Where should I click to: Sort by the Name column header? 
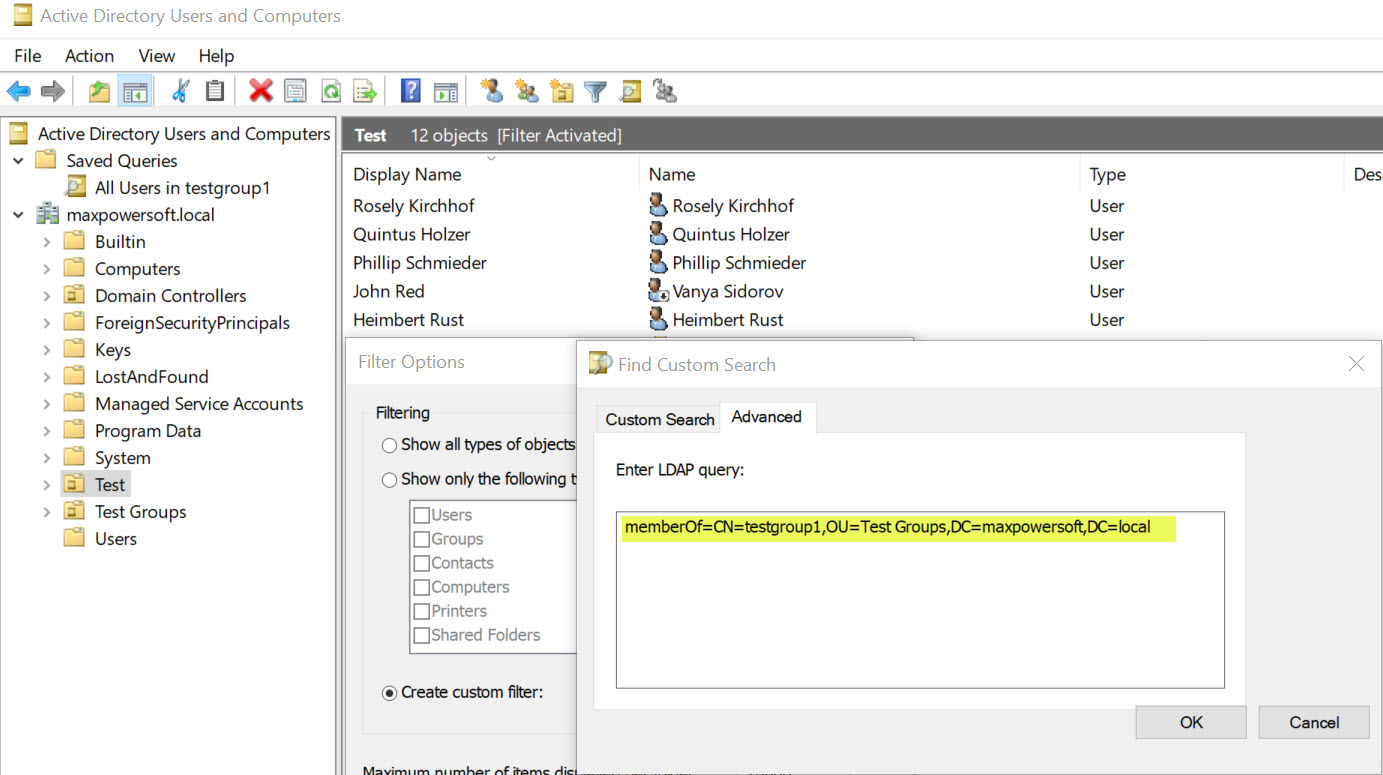tap(860, 174)
